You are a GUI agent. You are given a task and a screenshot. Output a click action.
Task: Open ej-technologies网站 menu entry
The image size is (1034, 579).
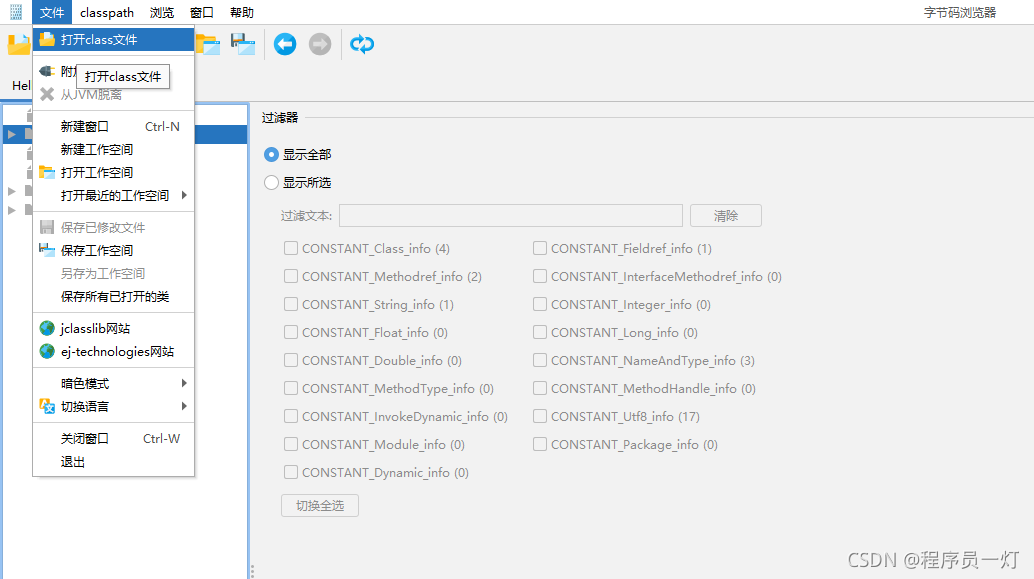coord(113,351)
